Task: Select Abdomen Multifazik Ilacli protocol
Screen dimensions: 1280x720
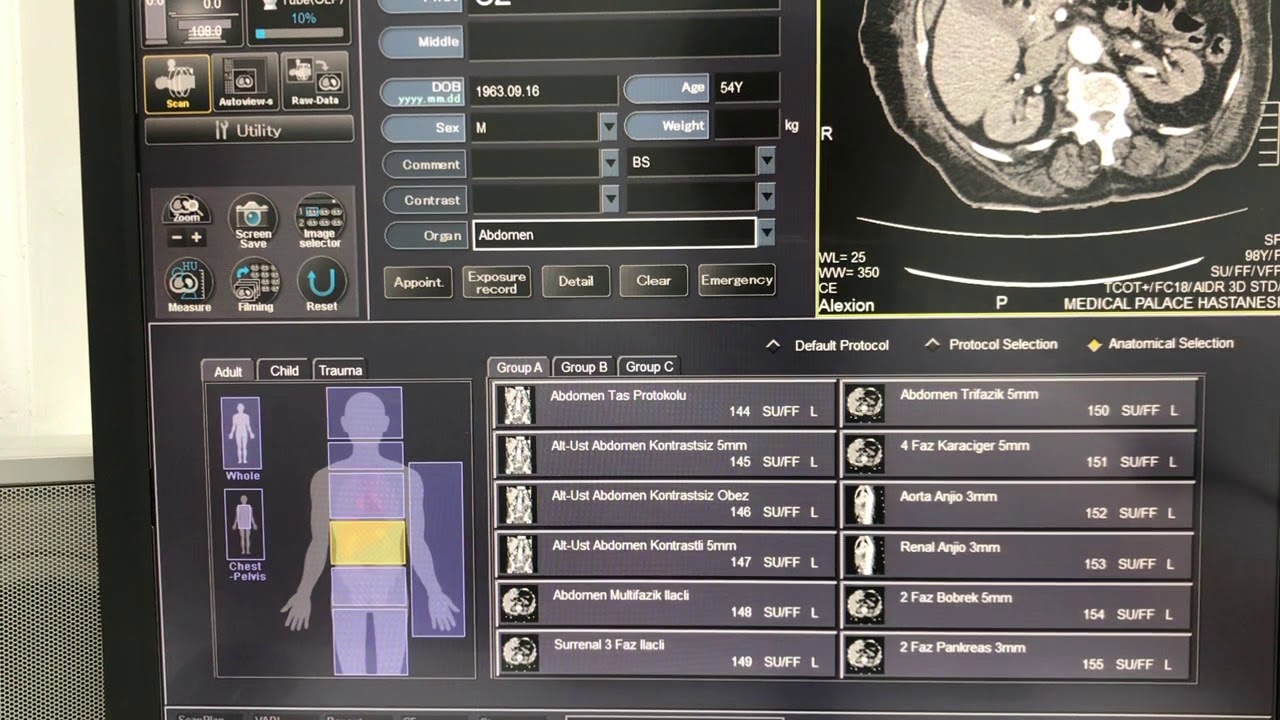Action: (x=664, y=604)
